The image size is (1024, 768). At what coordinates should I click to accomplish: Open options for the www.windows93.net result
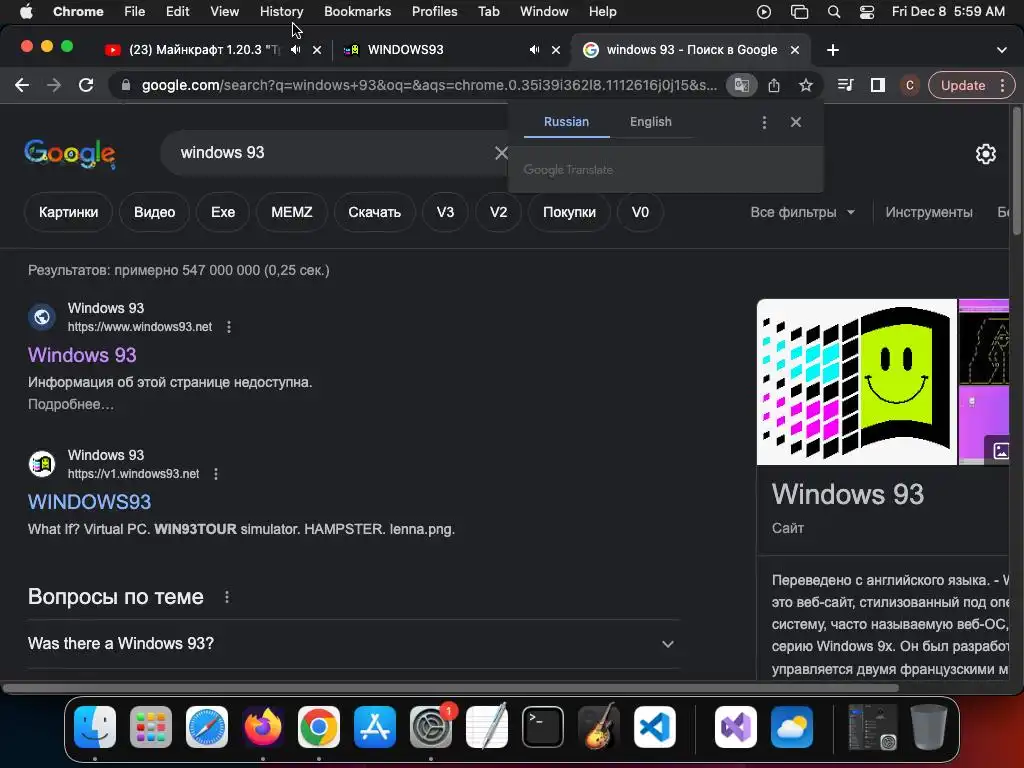(229, 327)
